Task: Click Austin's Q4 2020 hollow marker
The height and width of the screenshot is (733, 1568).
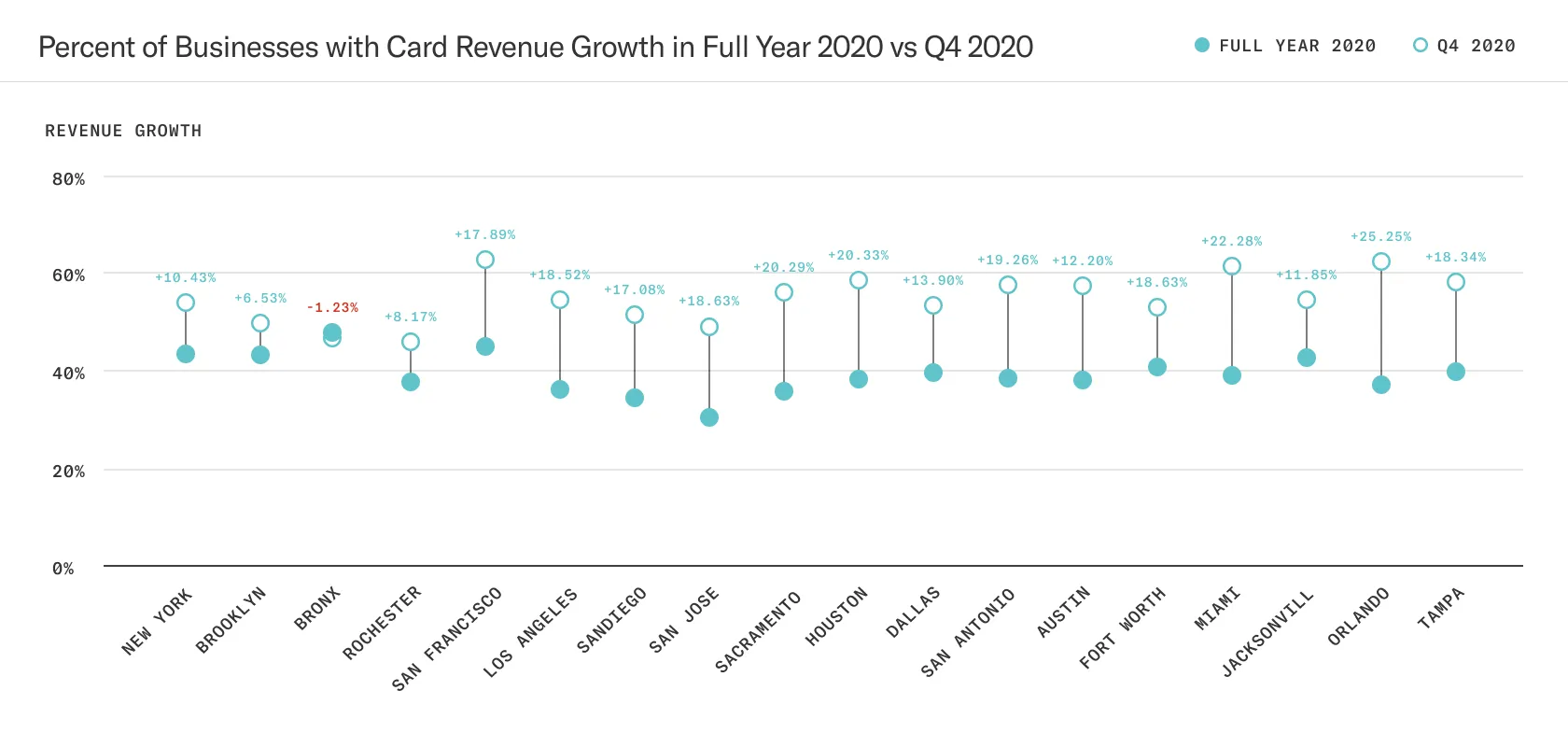Action: click(x=1083, y=286)
